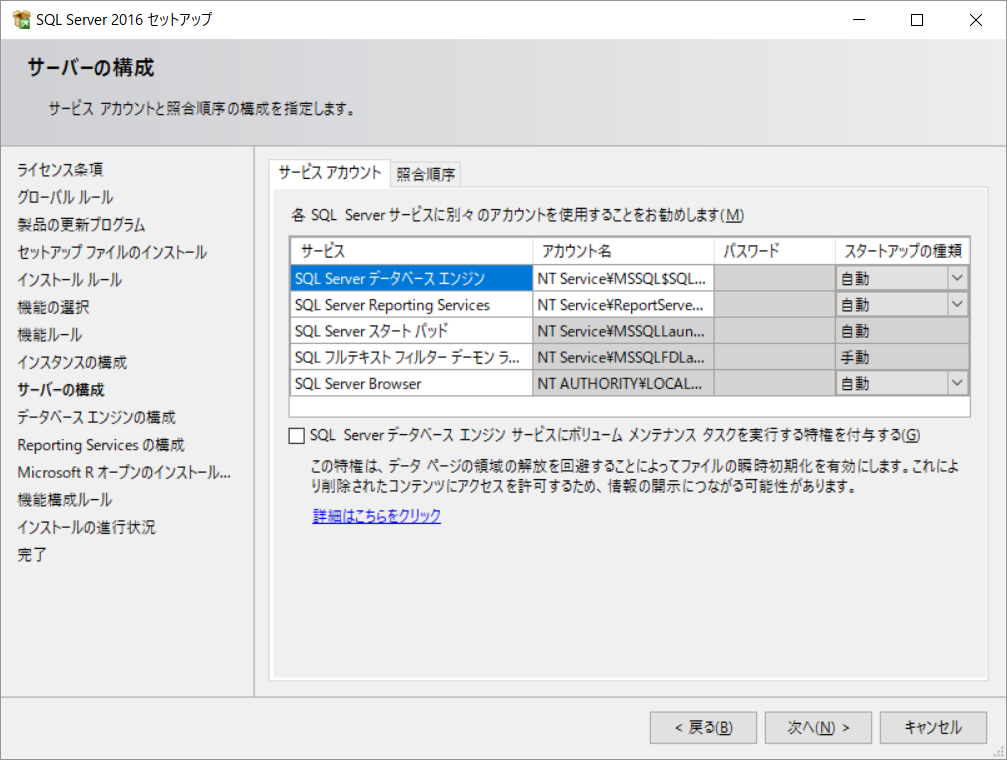Click the キャンセル button
Image resolution: width=1007 pixels, height=760 pixels.
[x=933, y=727]
